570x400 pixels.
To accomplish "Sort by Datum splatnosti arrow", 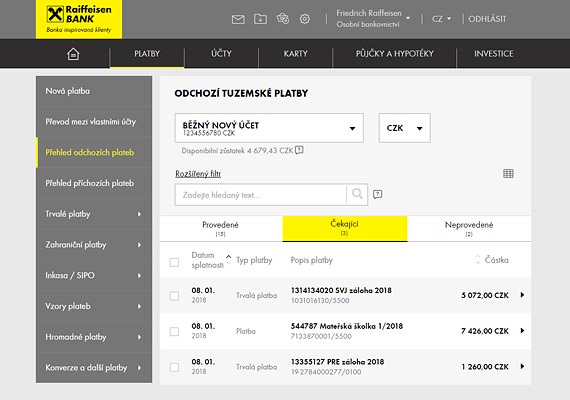I will pyautogui.click(x=229, y=258).
